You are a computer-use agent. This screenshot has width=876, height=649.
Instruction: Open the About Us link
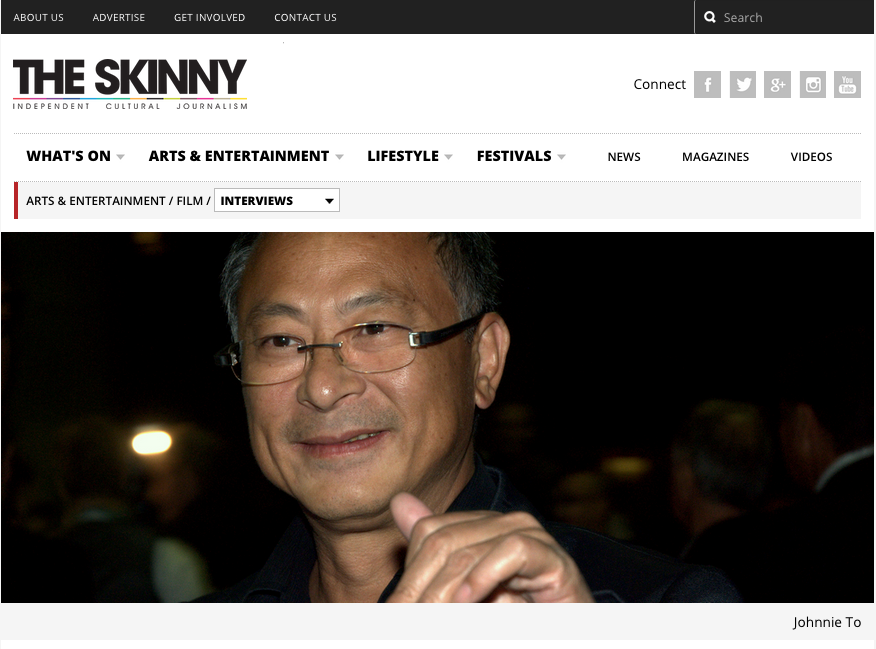point(39,17)
